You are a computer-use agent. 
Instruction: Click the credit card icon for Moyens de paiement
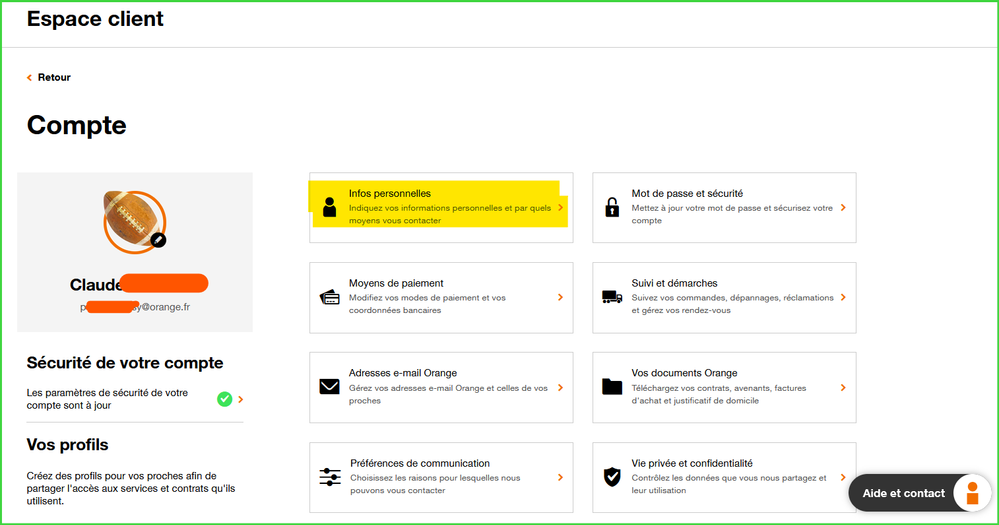[329, 297]
